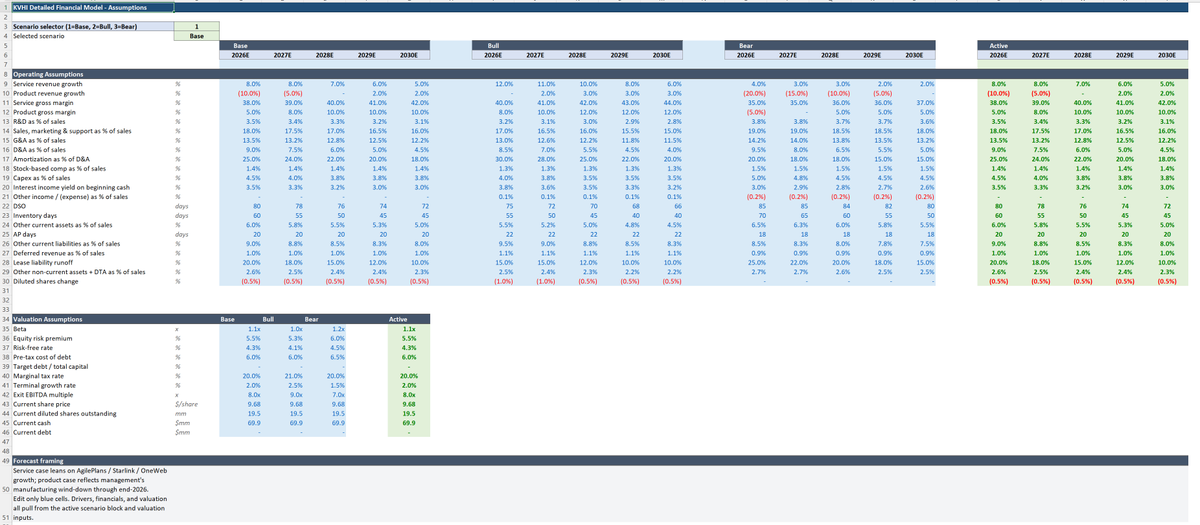Select the 'AP days' row label

tap(24, 232)
